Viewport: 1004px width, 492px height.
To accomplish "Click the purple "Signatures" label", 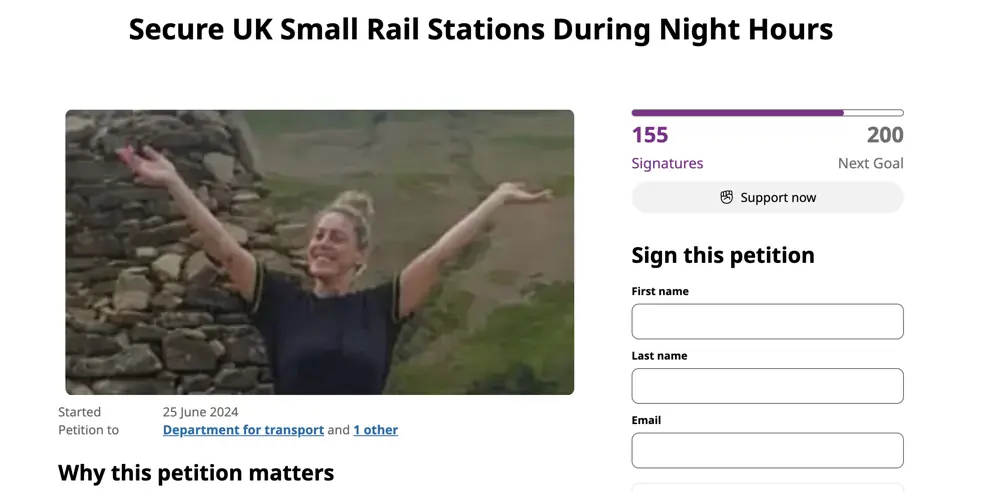I will pos(667,163).
